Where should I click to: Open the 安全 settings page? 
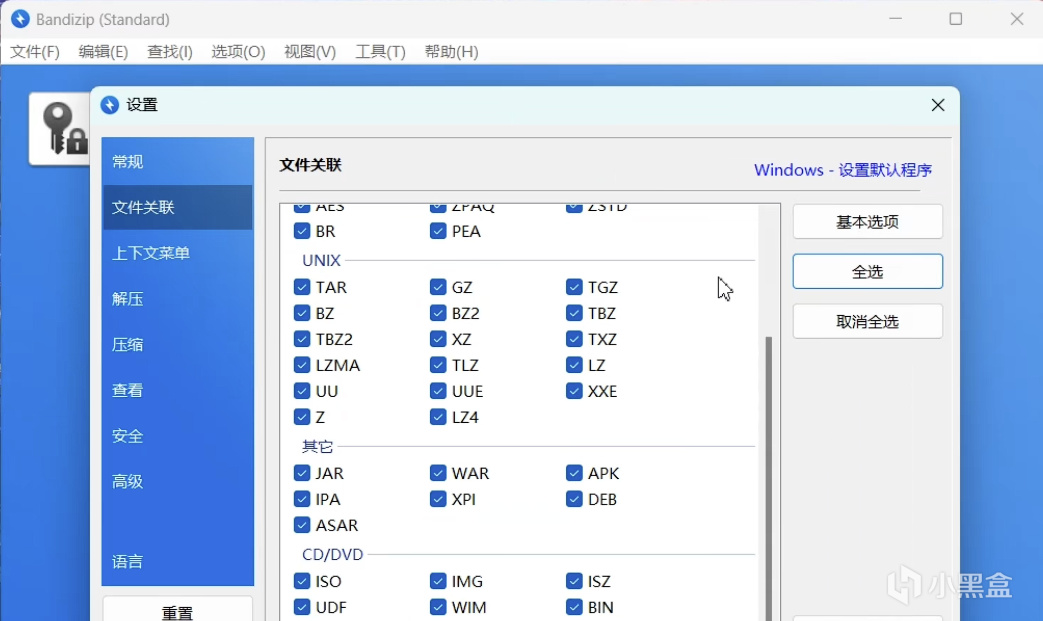coord(178,436)
